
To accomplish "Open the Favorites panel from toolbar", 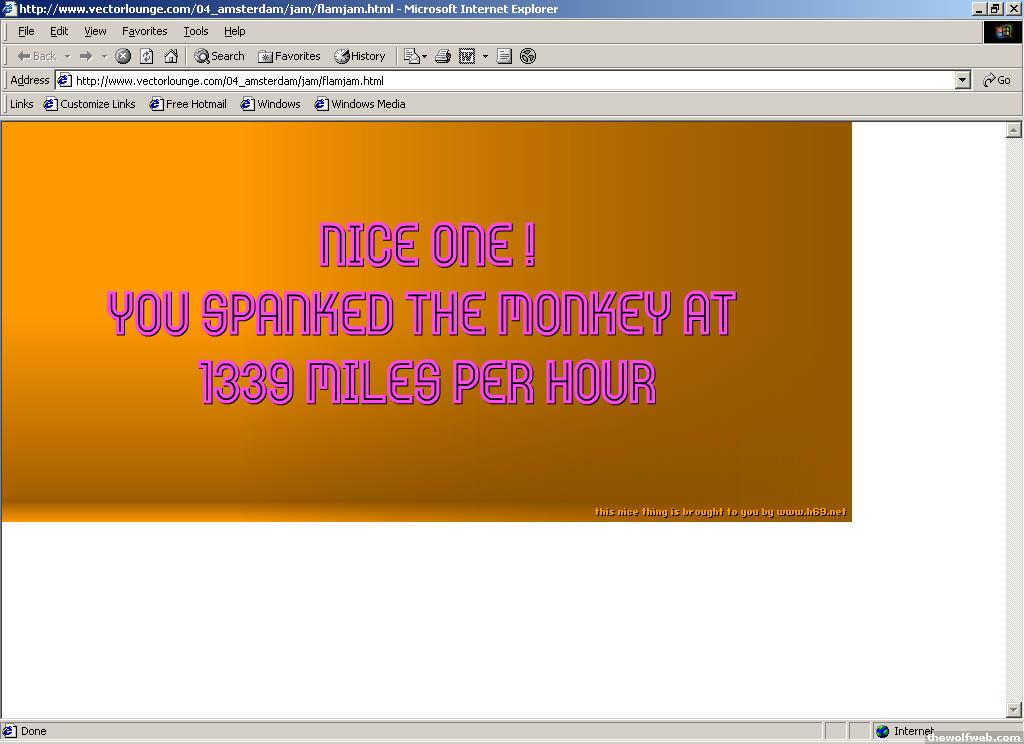I will click(289, 56).
